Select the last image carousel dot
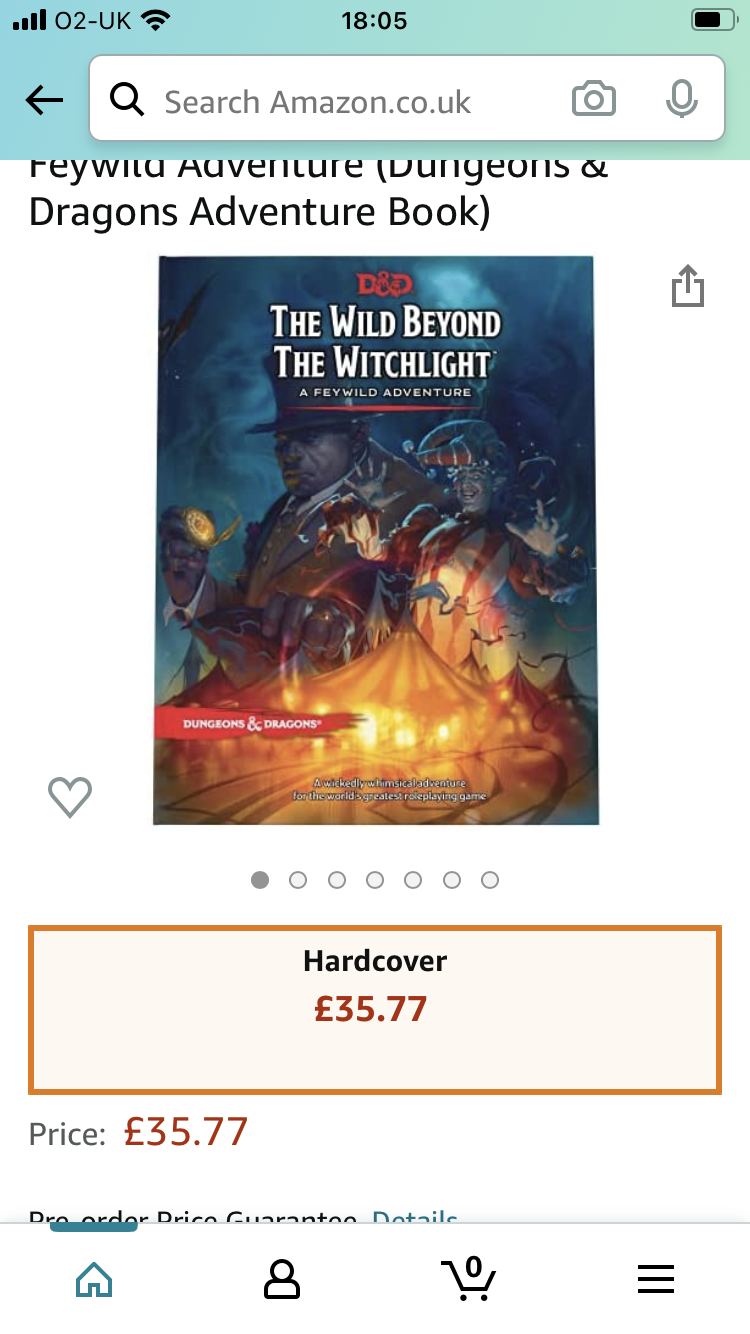The height and width of the screenshot is (1334, 750). 490,880
